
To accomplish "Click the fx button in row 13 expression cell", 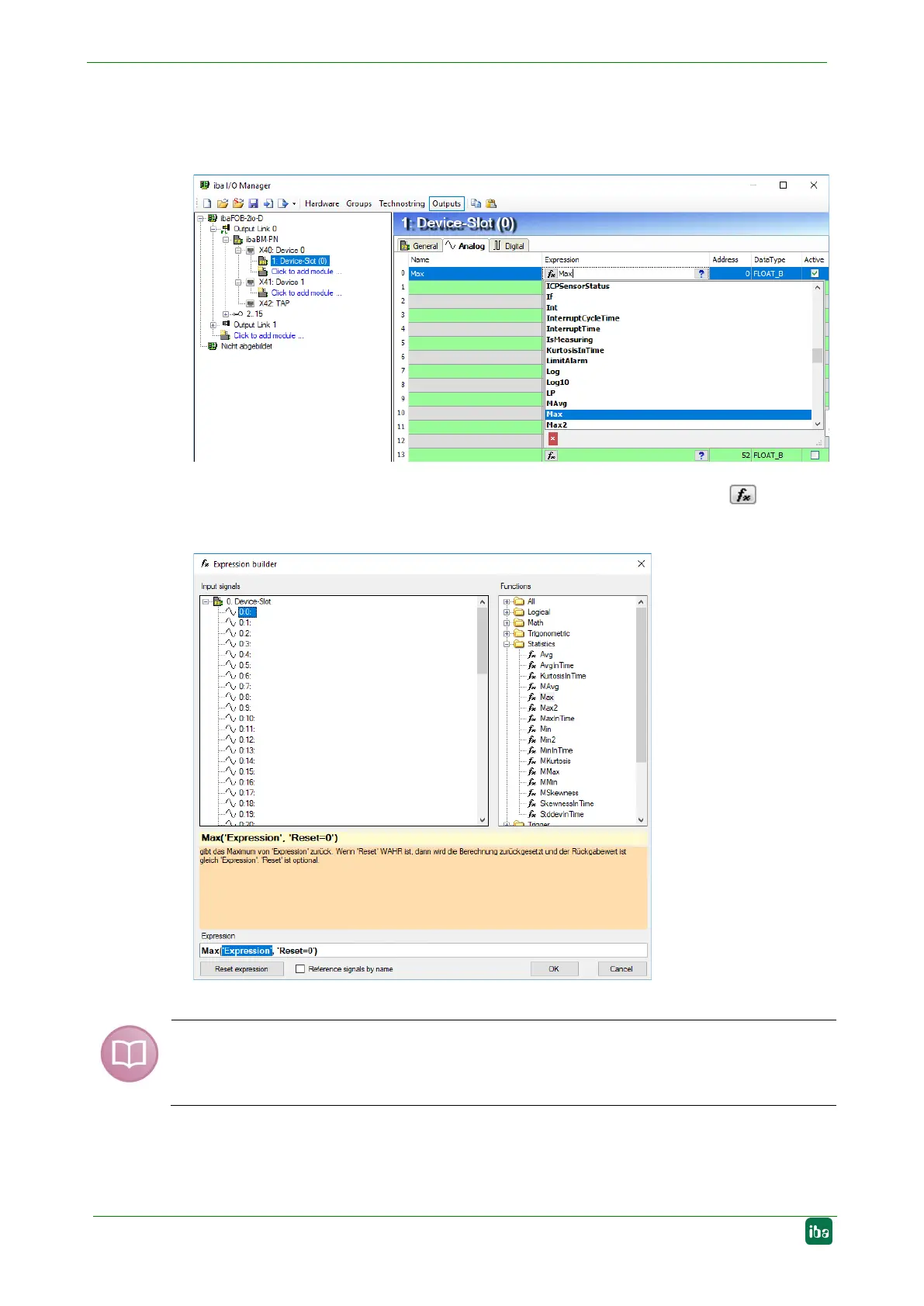I will (551, 456).
